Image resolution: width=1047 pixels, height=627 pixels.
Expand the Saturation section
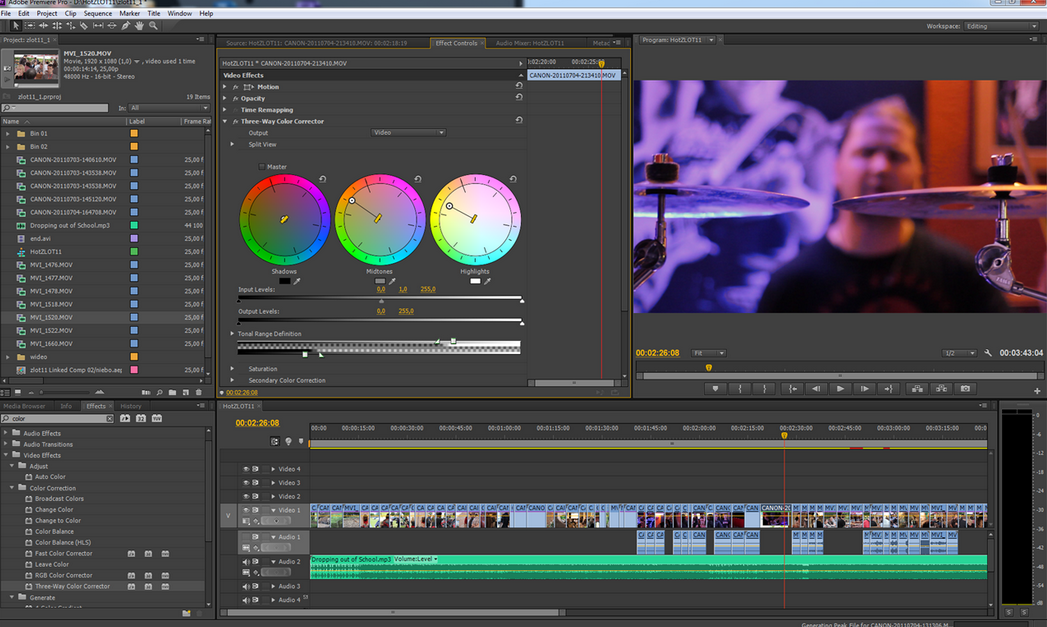coord(232,369)
